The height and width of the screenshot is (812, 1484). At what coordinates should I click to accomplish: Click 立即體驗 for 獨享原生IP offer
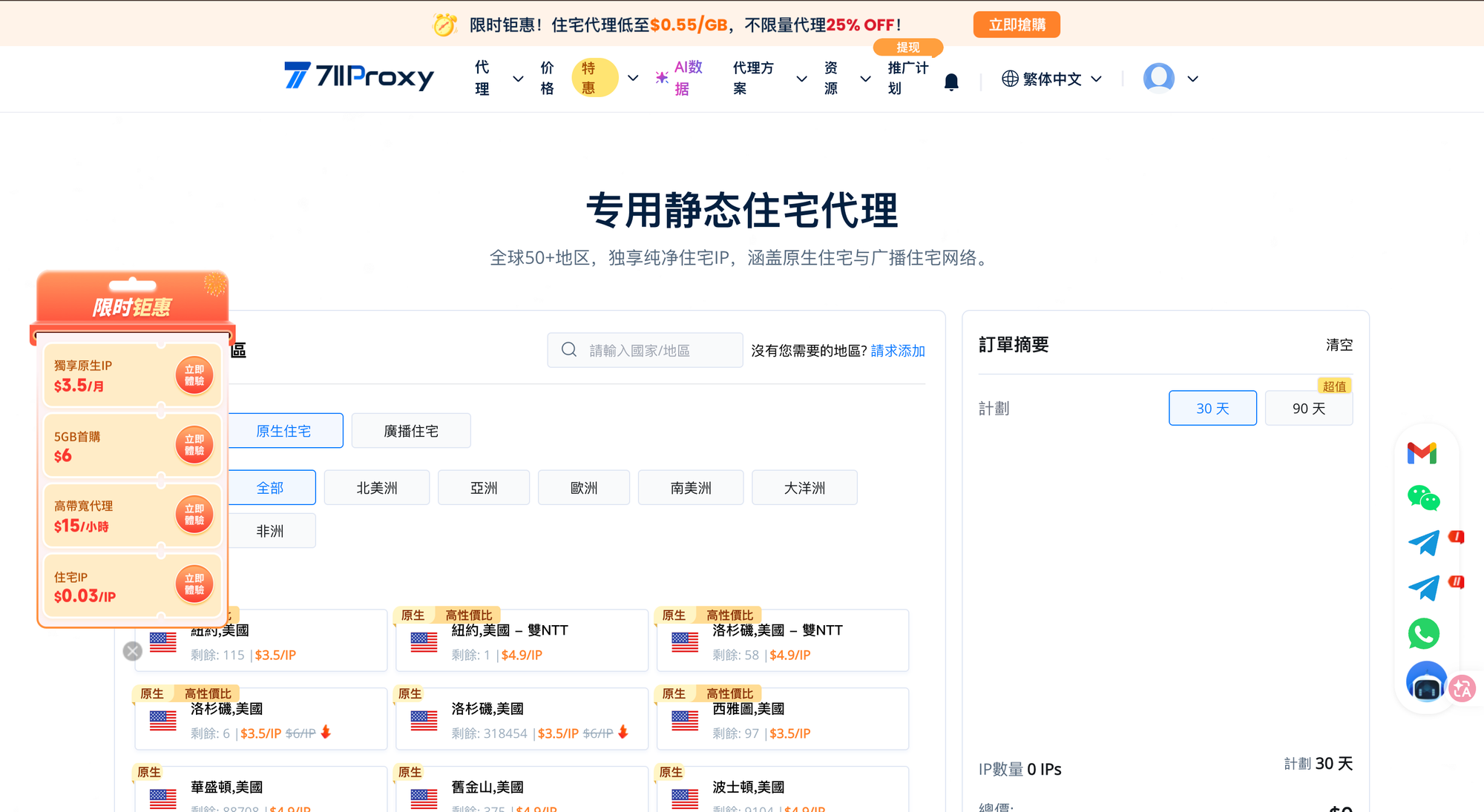click(x=194, y=375)
